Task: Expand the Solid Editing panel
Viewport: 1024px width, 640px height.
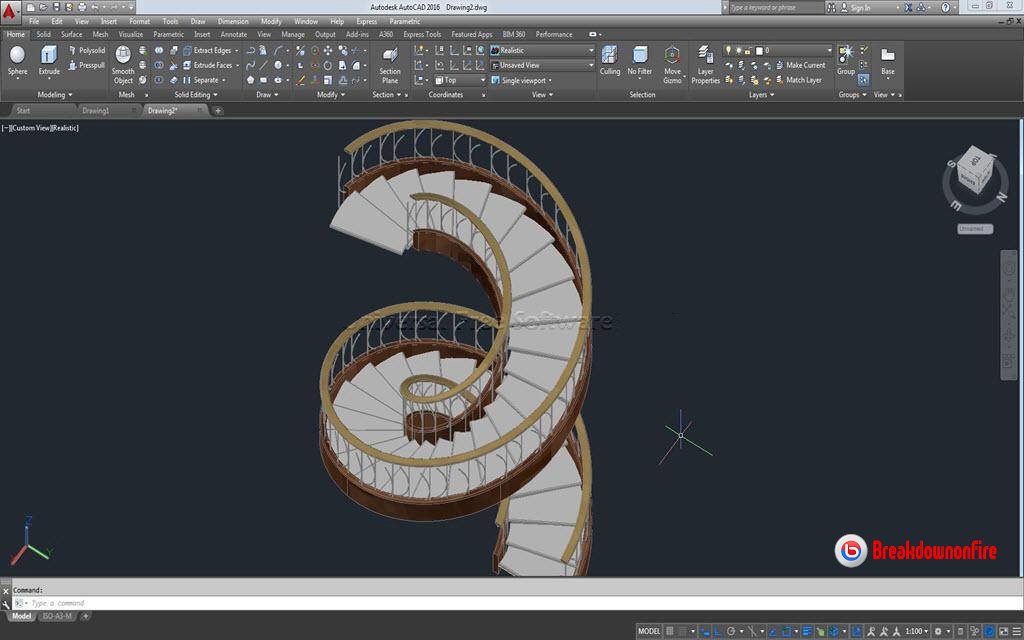Action: coord(196,95)
